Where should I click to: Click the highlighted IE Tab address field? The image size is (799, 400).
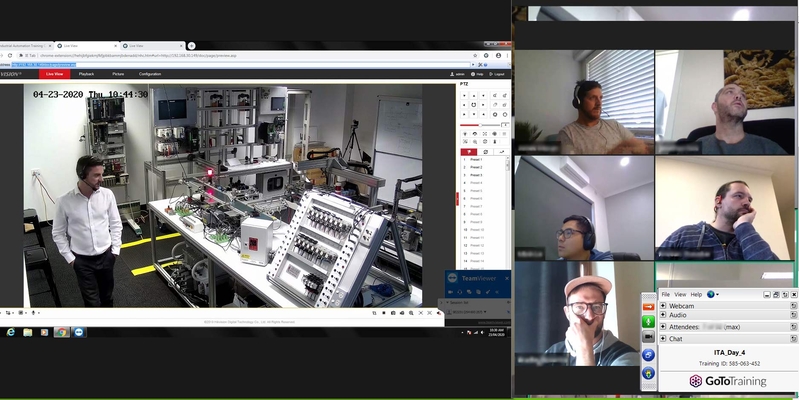(x=239, y=65)
